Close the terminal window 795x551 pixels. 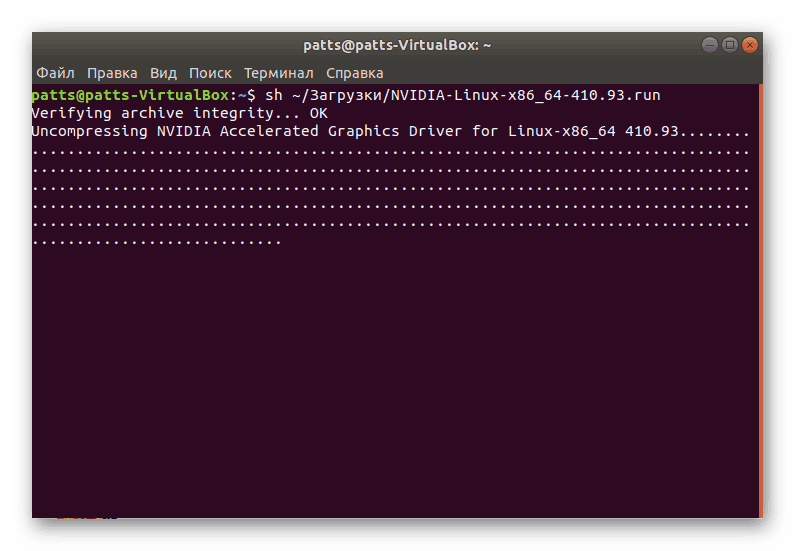pos(749,45)
